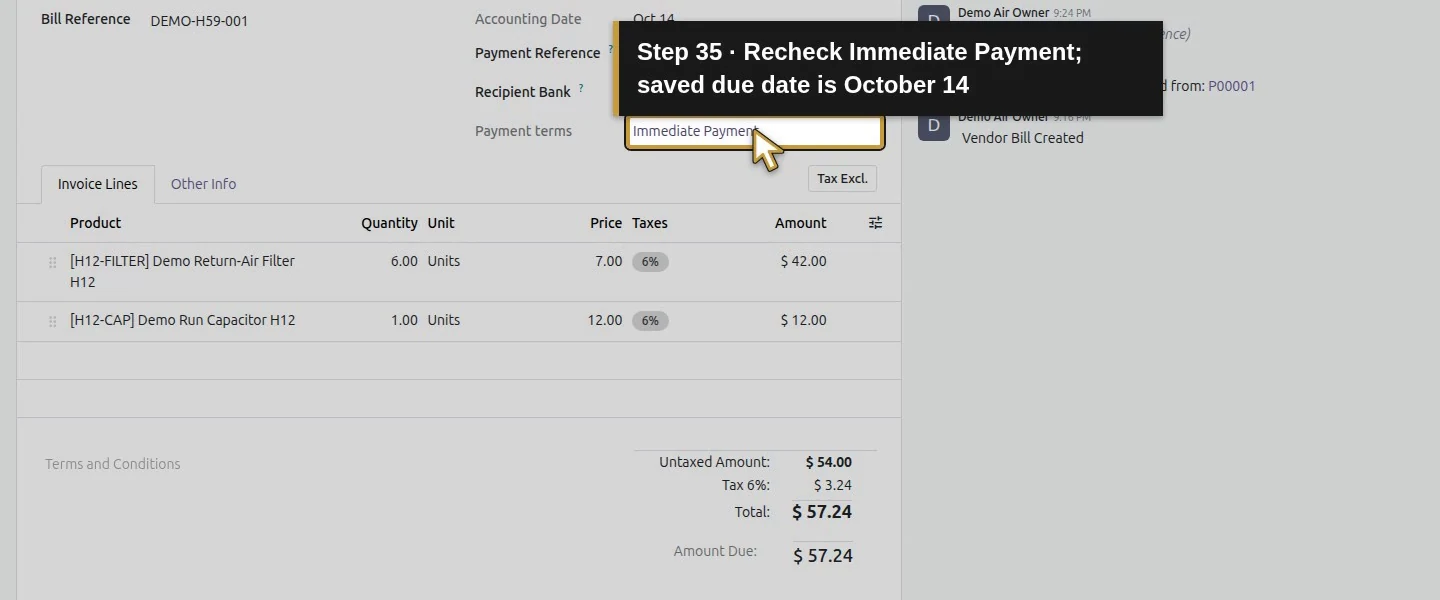Image resolution: width=1440 pixels, height=600 pixels.
Task: Click the 6.00 quantity cell
Action: coord(404,261)
